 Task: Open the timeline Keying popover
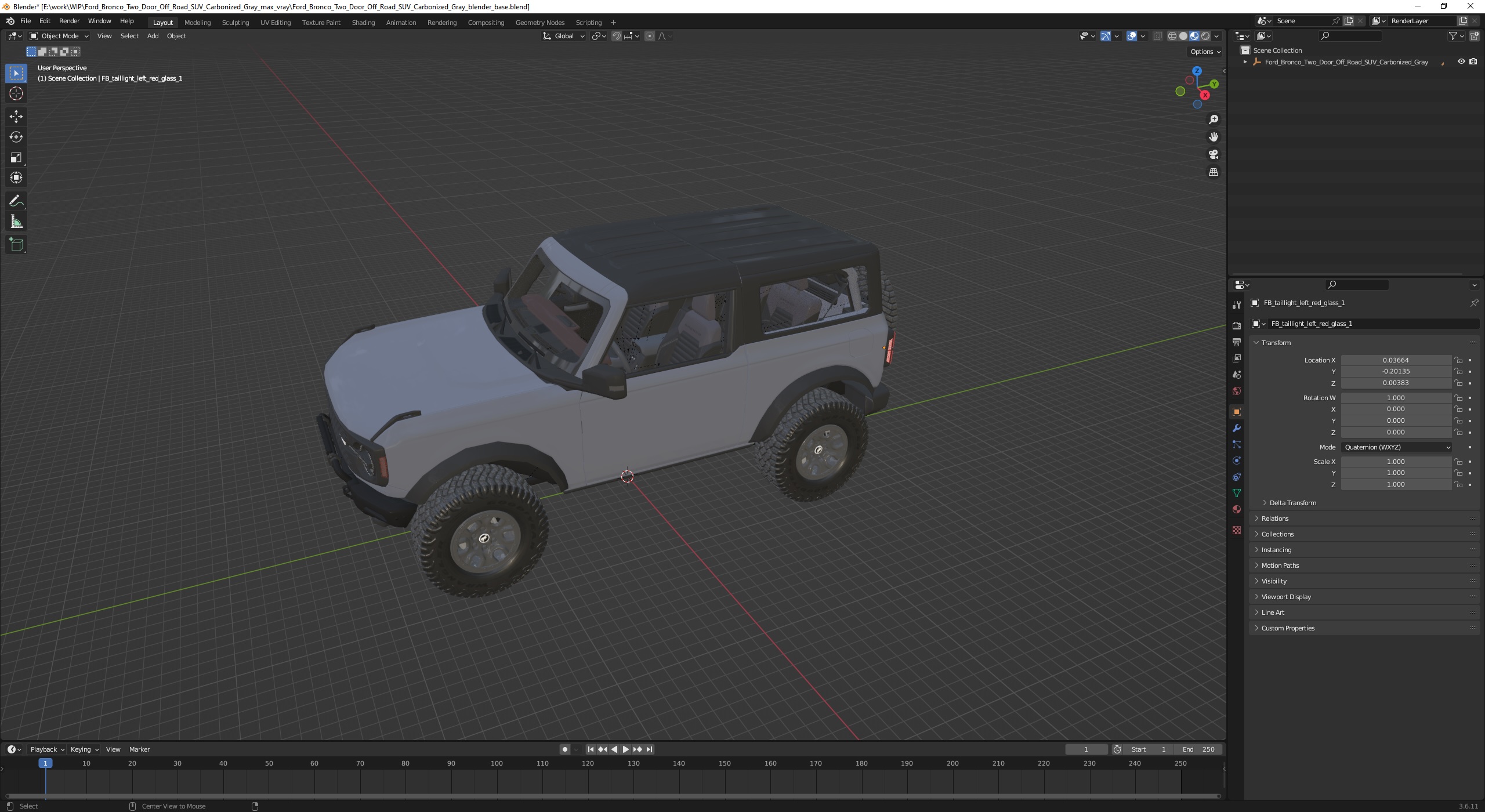(84, 749)
